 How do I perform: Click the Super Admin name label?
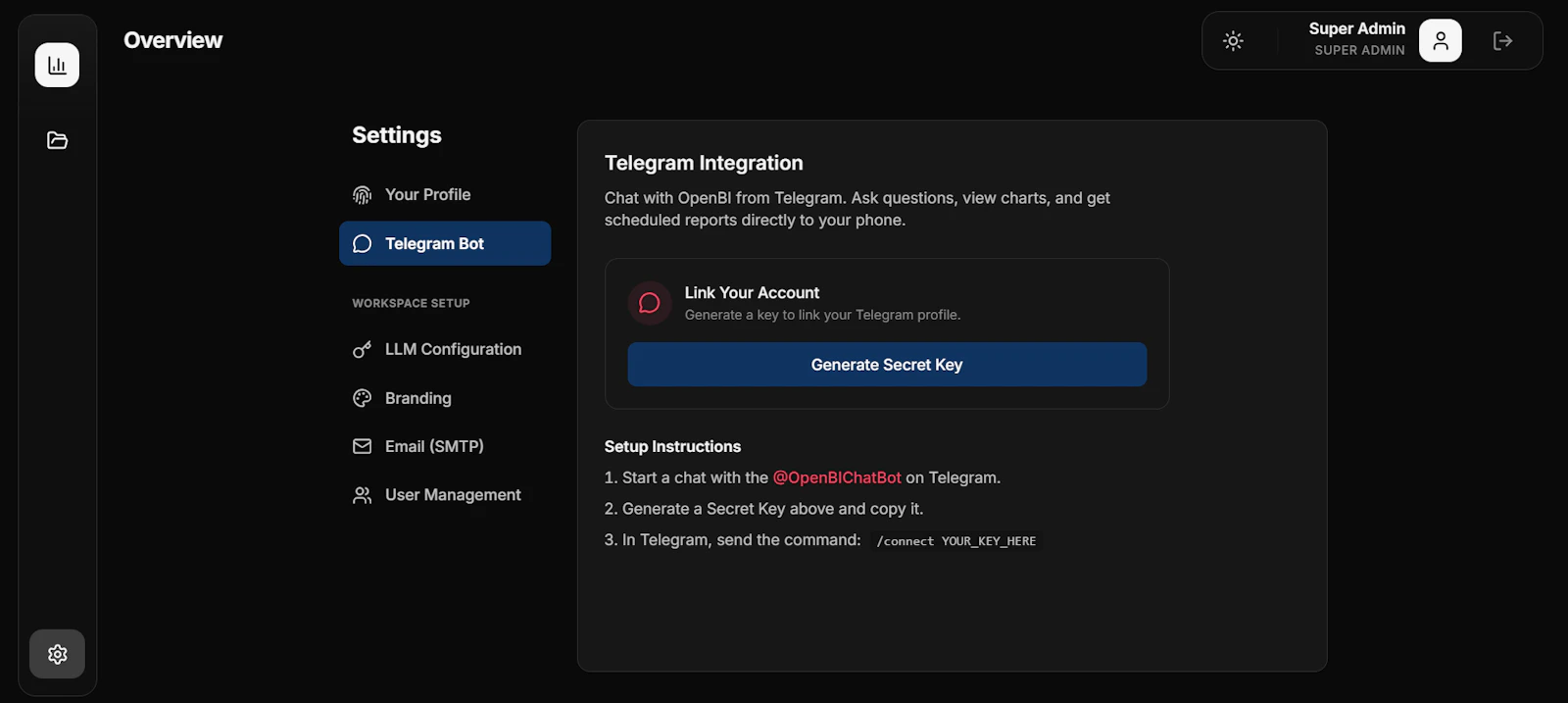click(x=1356, y=28)
